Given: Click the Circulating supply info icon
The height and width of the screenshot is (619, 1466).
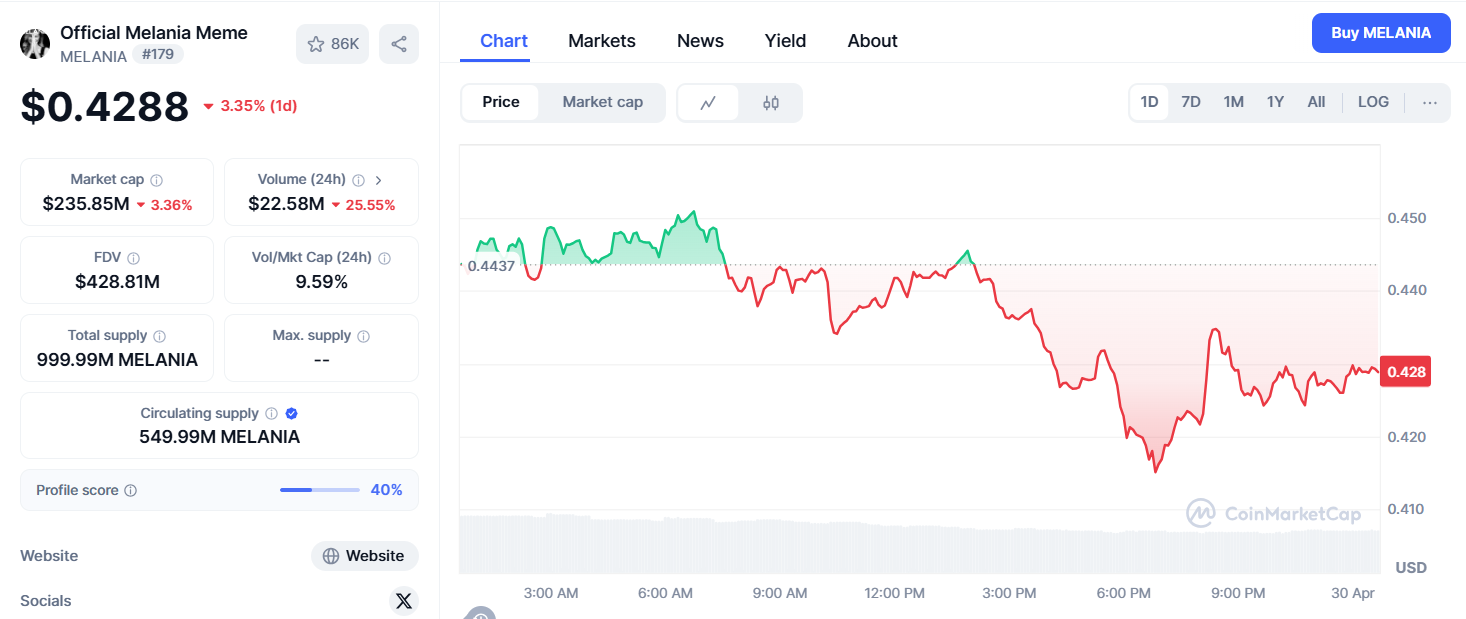Looking at the screenshot, I should [271, 413].
